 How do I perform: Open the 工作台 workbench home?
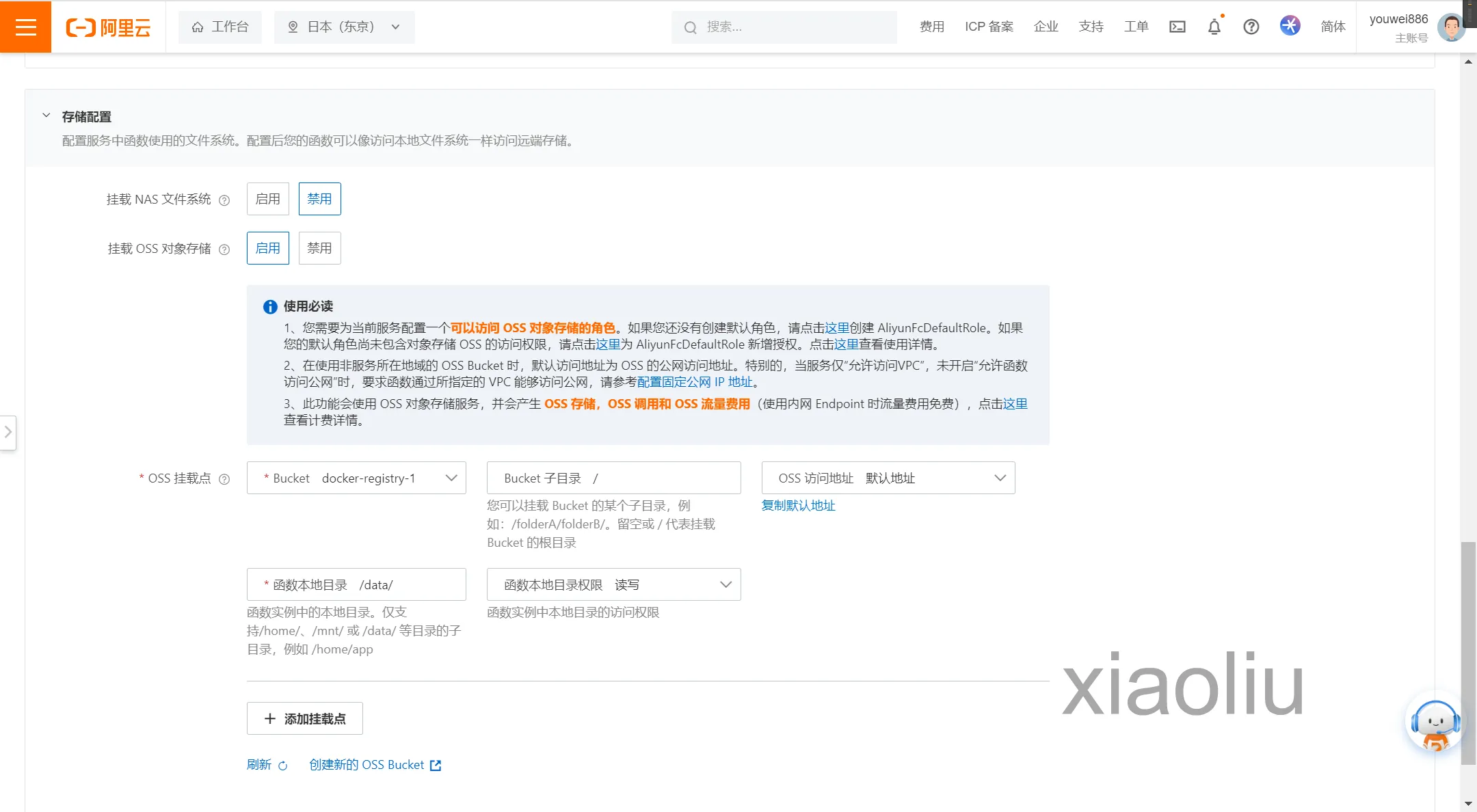[219, 27]
